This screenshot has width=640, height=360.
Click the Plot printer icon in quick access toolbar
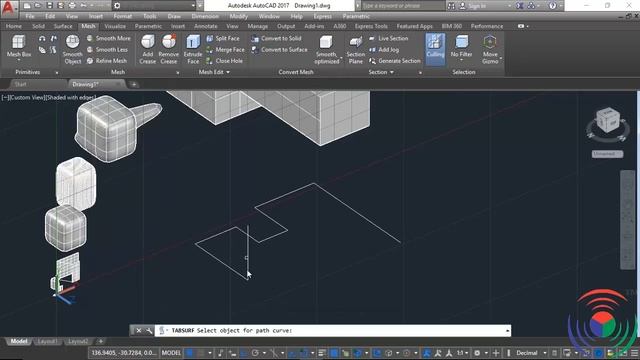tap(72, 6)
